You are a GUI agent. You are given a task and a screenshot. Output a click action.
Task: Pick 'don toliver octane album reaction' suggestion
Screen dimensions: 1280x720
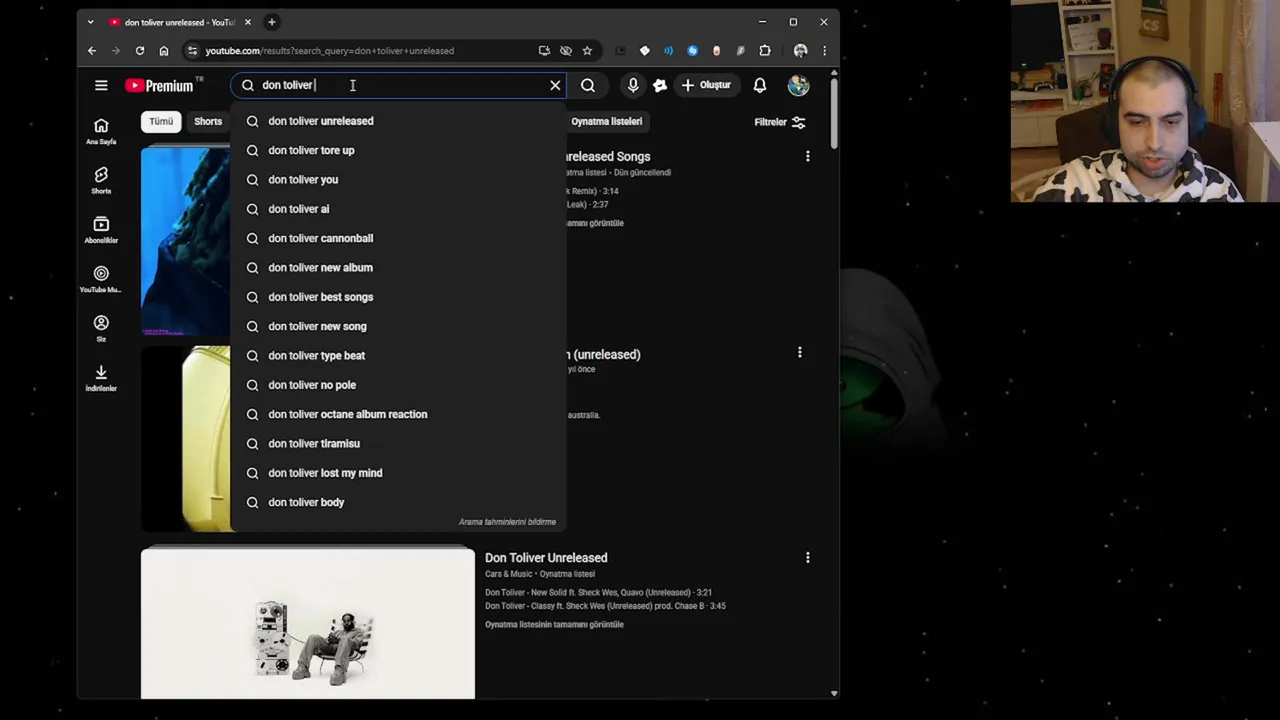[x=398, y=414]
